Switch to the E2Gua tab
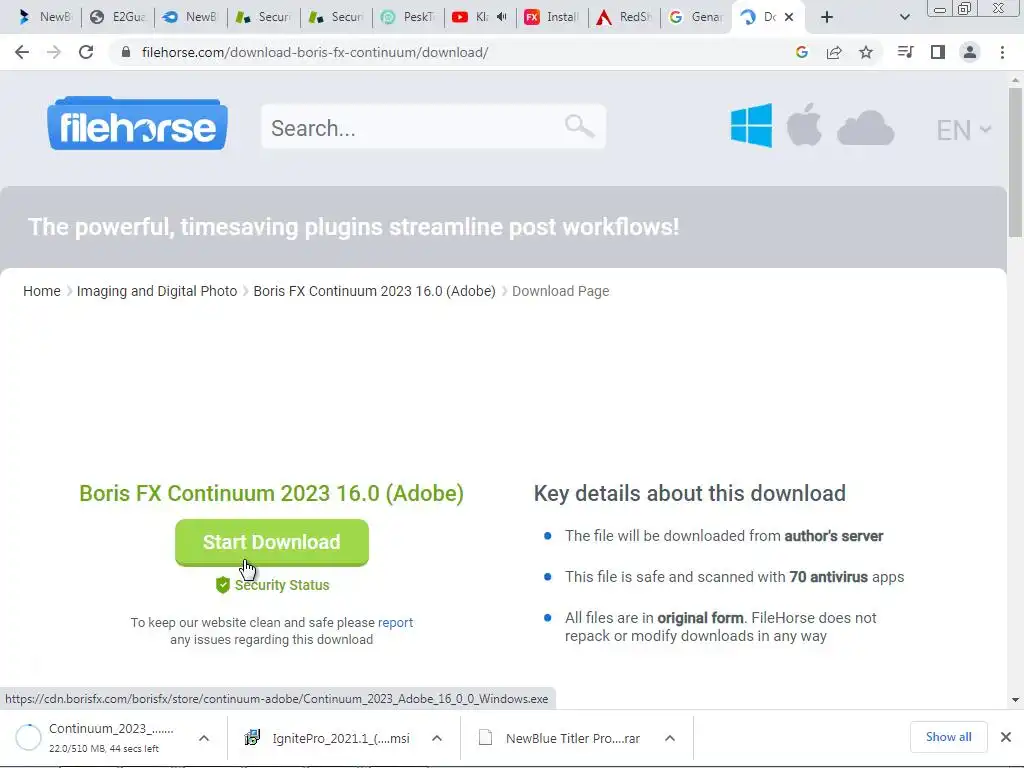 point(118,17)
